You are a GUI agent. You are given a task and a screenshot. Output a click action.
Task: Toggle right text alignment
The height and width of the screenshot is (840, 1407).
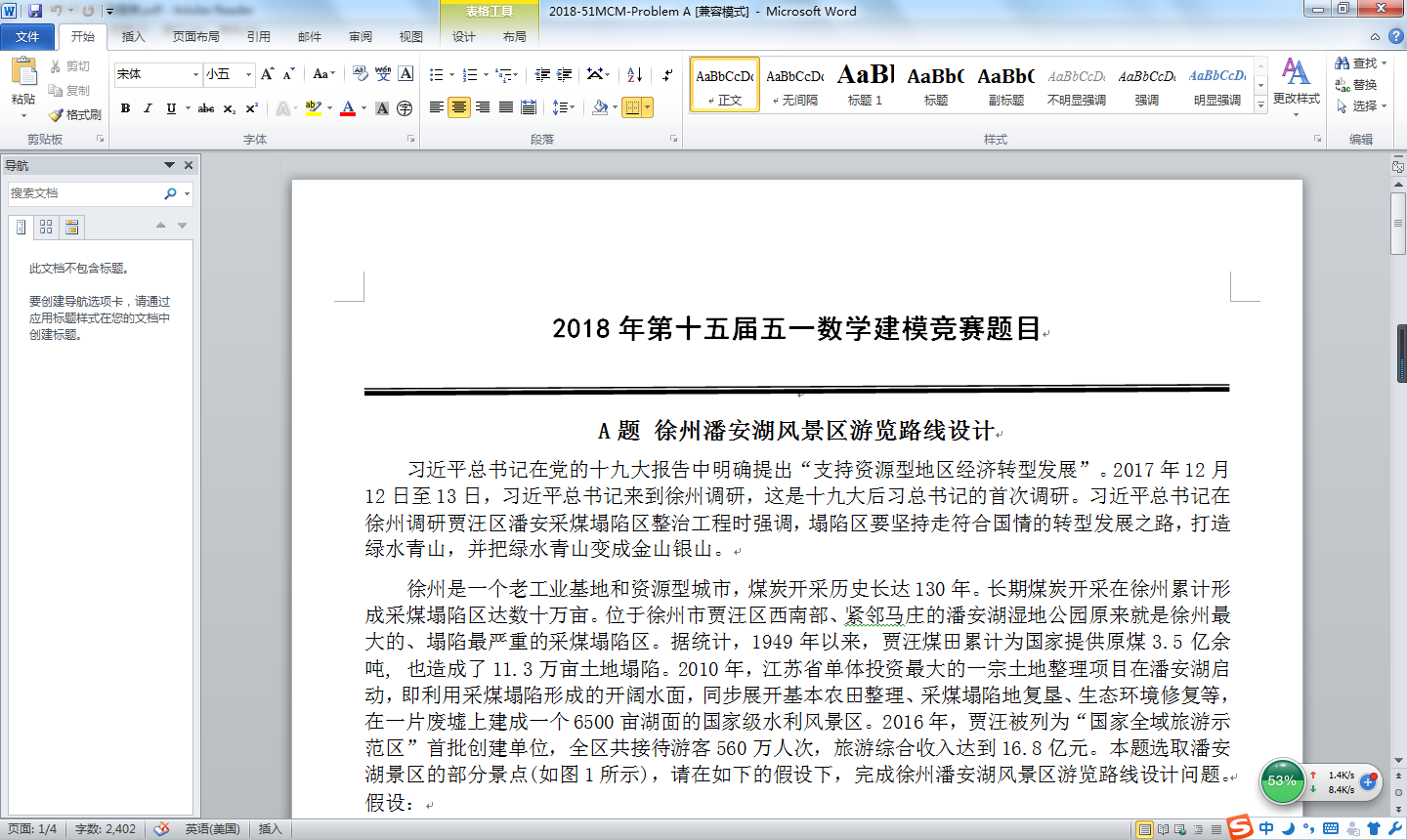(x=483, y=107)
